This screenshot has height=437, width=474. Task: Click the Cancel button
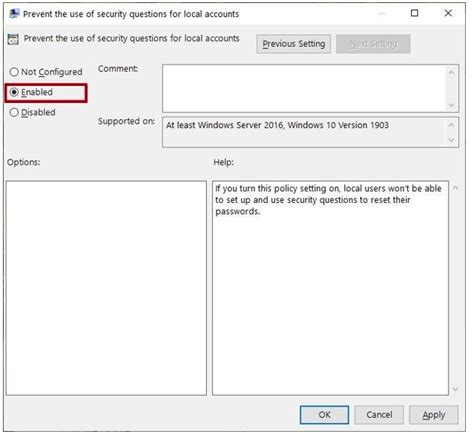(x=379, y=415)
